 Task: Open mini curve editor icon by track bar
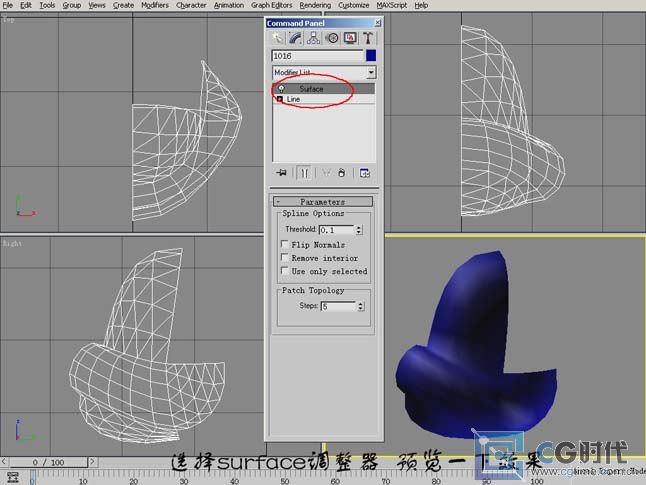(13, 477)
